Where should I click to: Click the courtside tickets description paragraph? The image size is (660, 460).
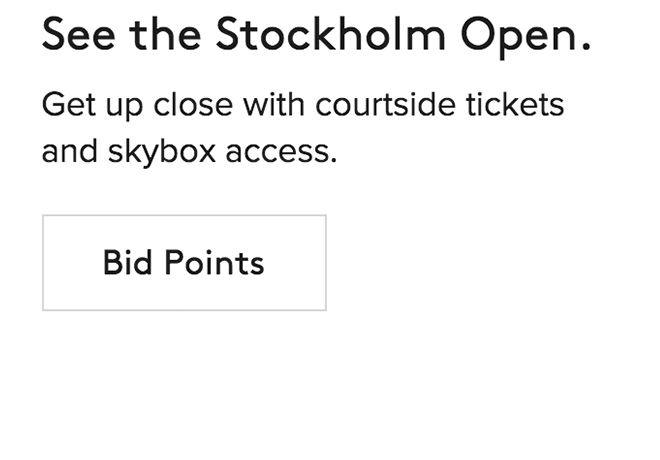(303, 128)
